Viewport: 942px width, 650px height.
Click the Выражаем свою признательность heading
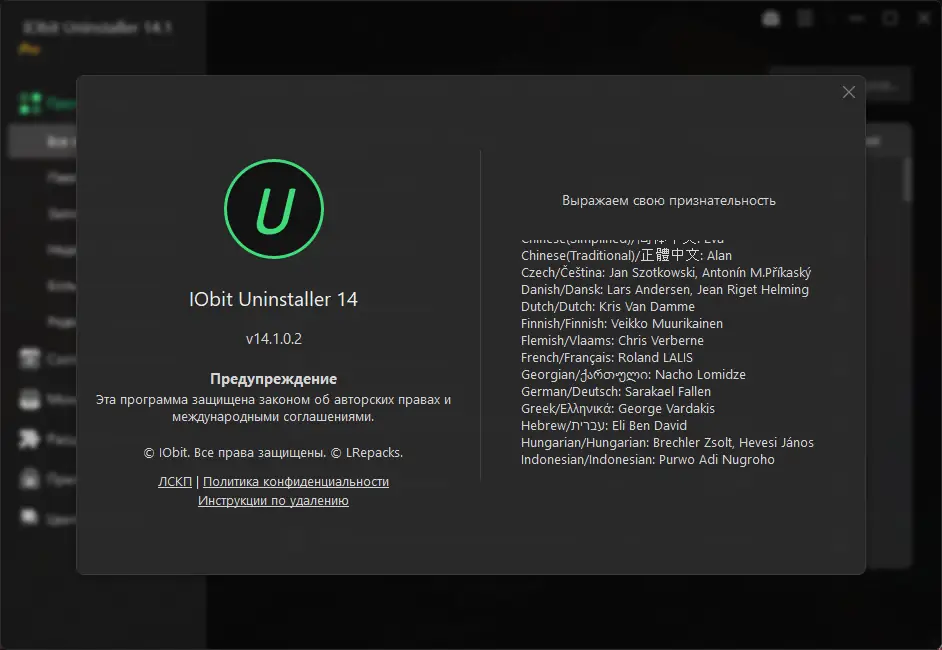point(668,200)
